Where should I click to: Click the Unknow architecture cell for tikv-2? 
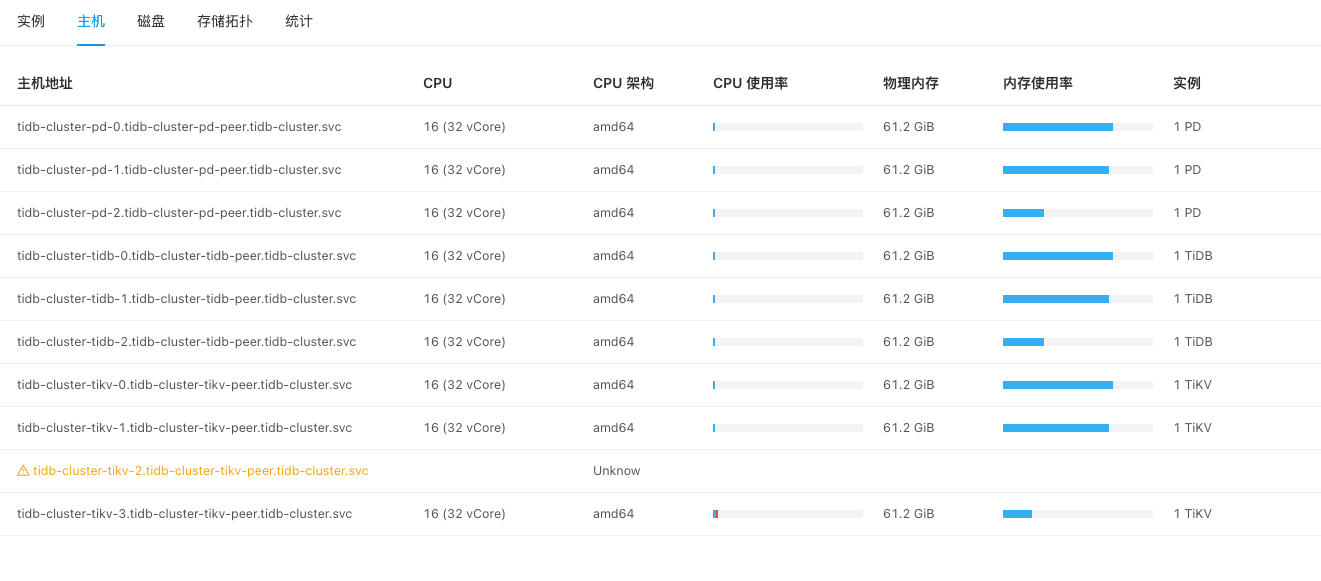coord(616,471)
